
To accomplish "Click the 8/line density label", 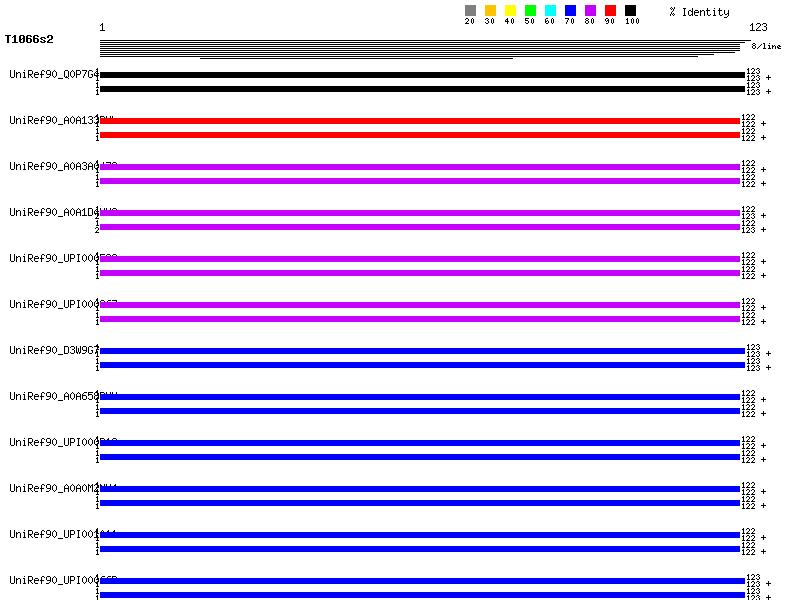I will [x=766, y=46].
